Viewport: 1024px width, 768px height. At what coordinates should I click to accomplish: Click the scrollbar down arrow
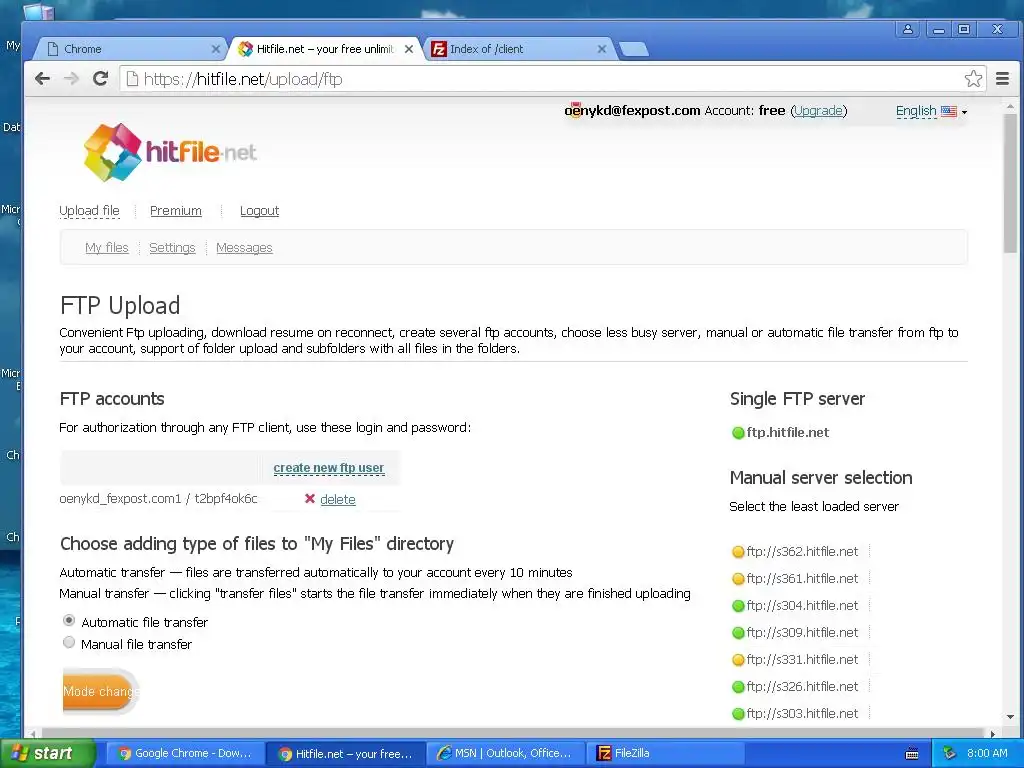[x=1010, y=716]
